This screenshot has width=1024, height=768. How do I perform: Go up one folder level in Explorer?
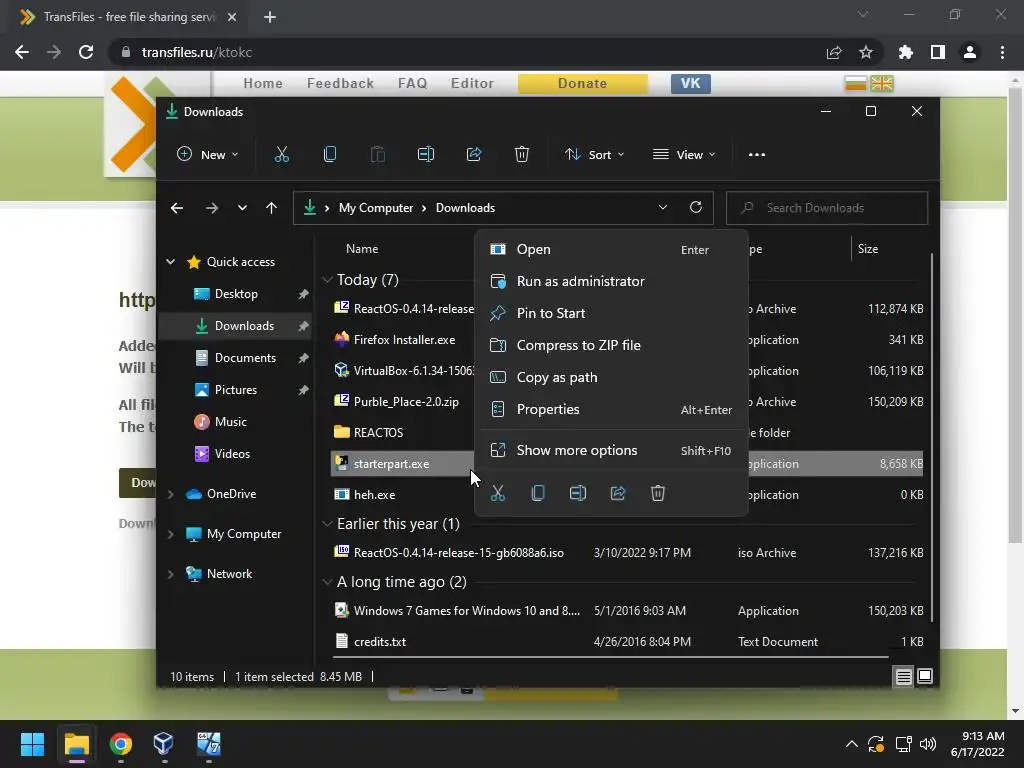(271, 208)
